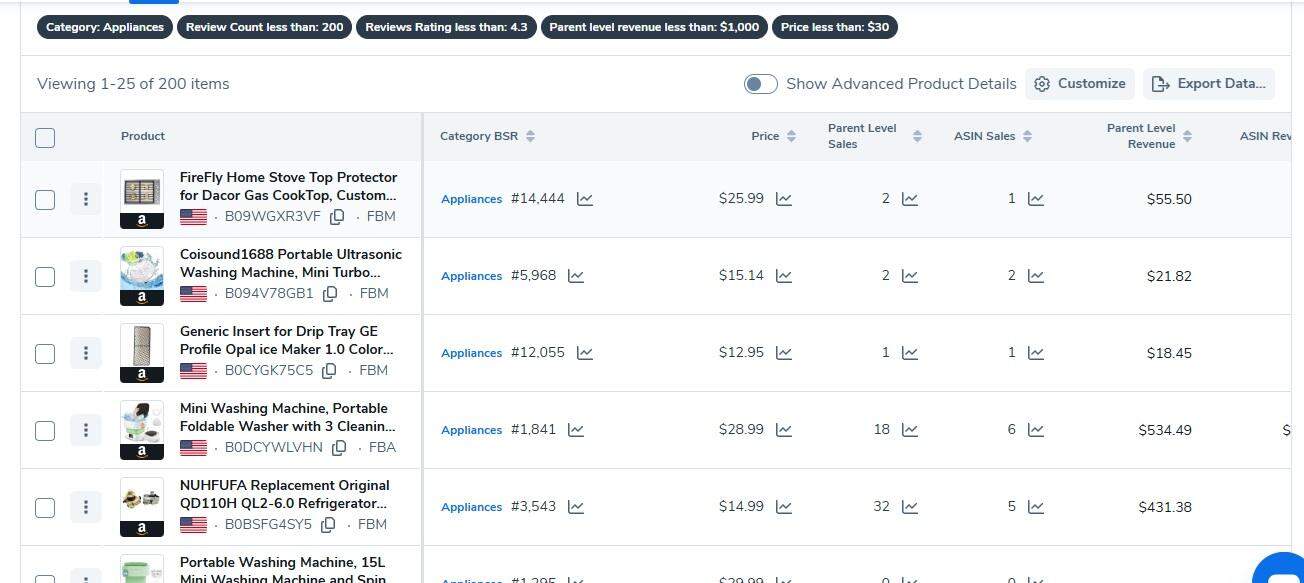The width and height of the screenshot is (1304, 583).
Task: Copy ASIN B09WGXR3VF to clipboard
Action: [338, 216]
